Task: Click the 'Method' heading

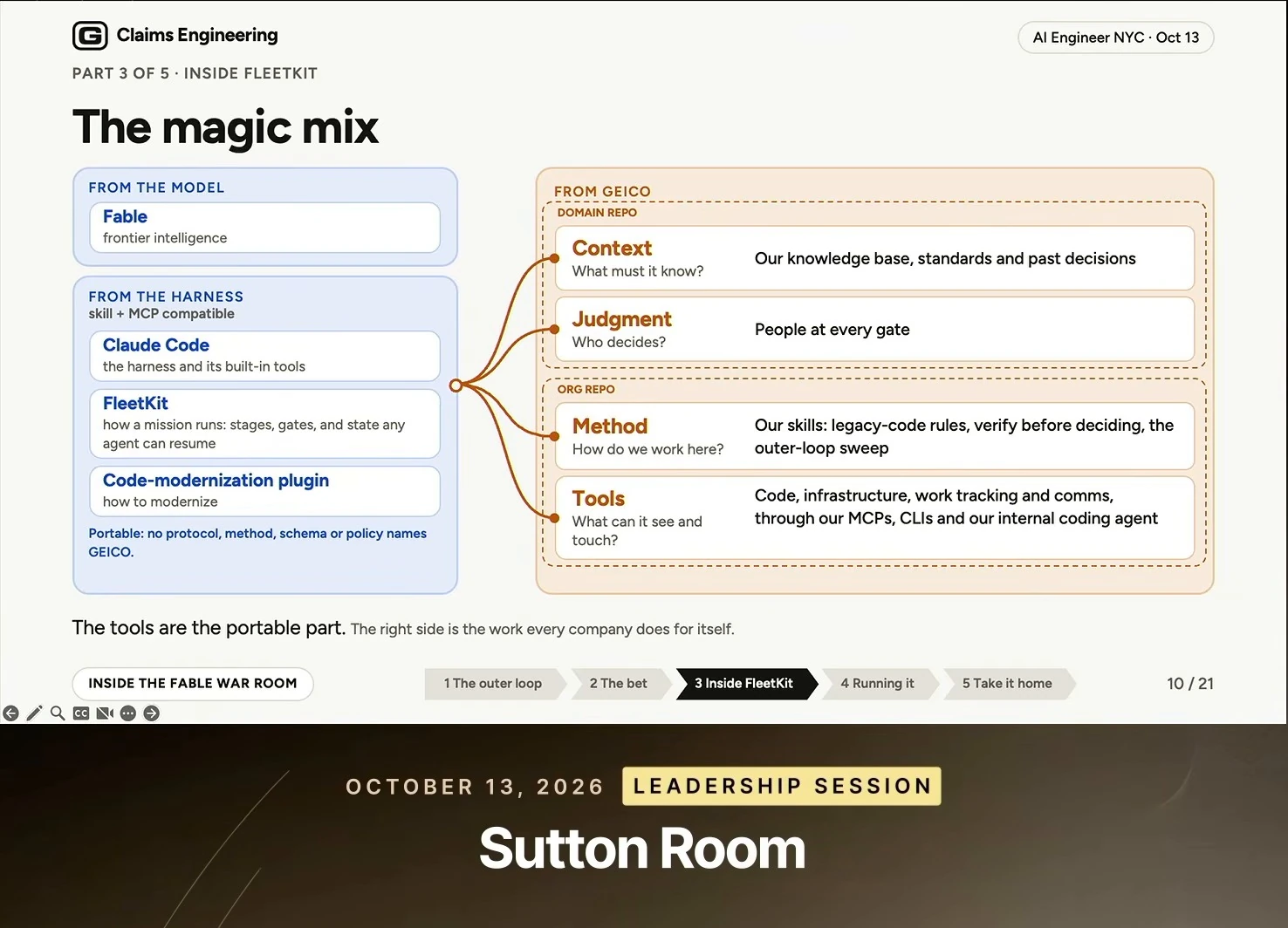Action: coord(610,426)
